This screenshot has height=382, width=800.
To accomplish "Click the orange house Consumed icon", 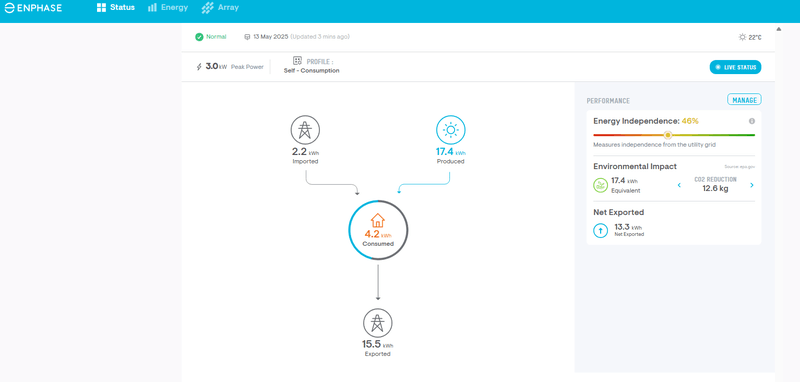I will coord(378,220).
